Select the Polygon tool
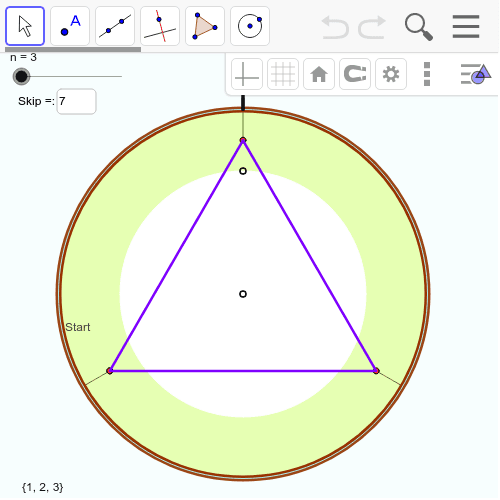This screenshot has width=500, height=500. click(x=205, y=26)
